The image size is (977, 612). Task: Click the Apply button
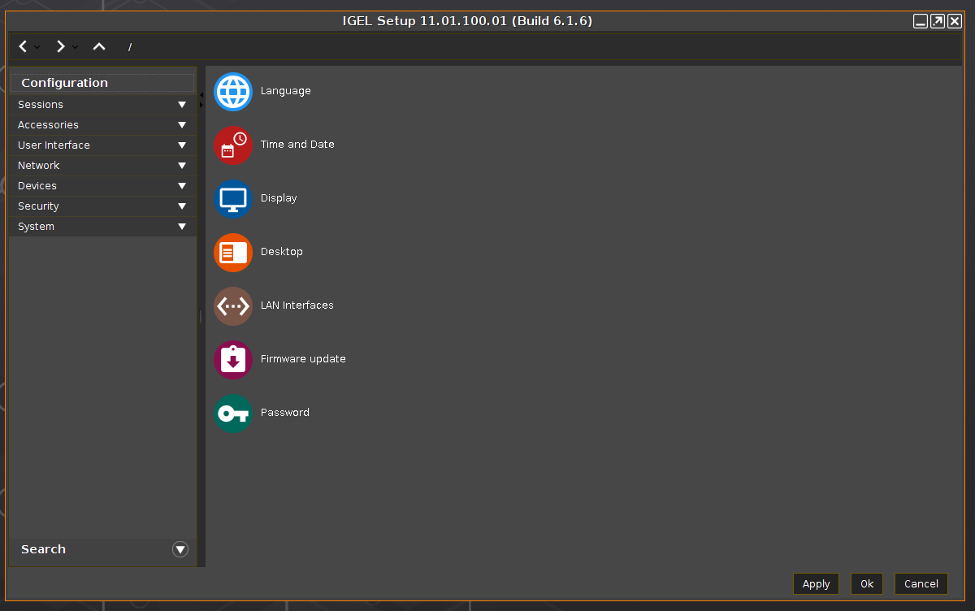[816, 585]
